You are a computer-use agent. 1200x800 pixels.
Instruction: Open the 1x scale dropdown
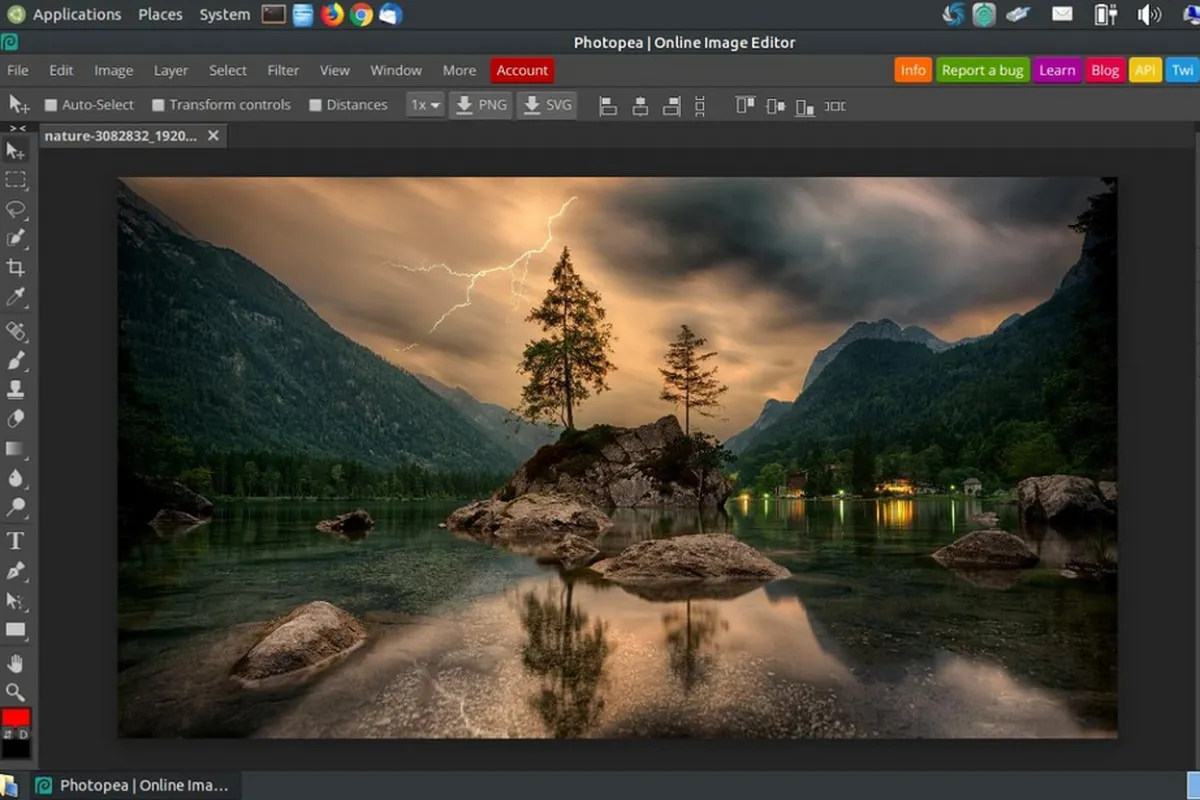click(425, 105)
